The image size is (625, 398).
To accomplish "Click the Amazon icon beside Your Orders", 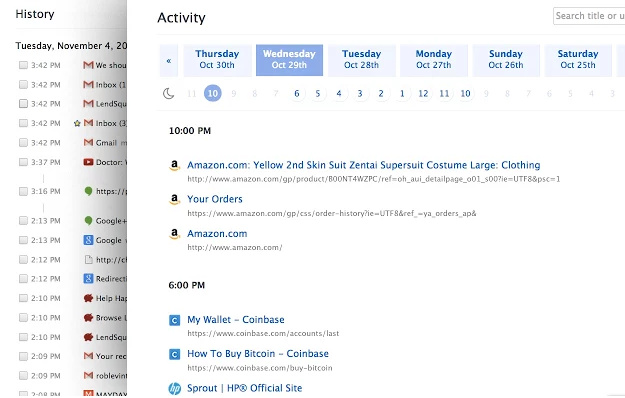I will 174,199.
